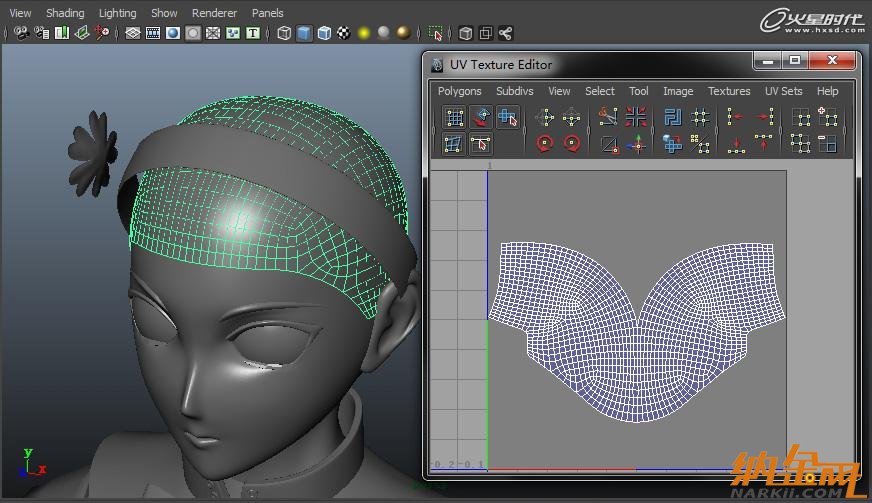The height and width of the screenshot is (503, 872).
Task: Toggle the gate mask display
Action: pyautogui.click(x=193, y=33)
